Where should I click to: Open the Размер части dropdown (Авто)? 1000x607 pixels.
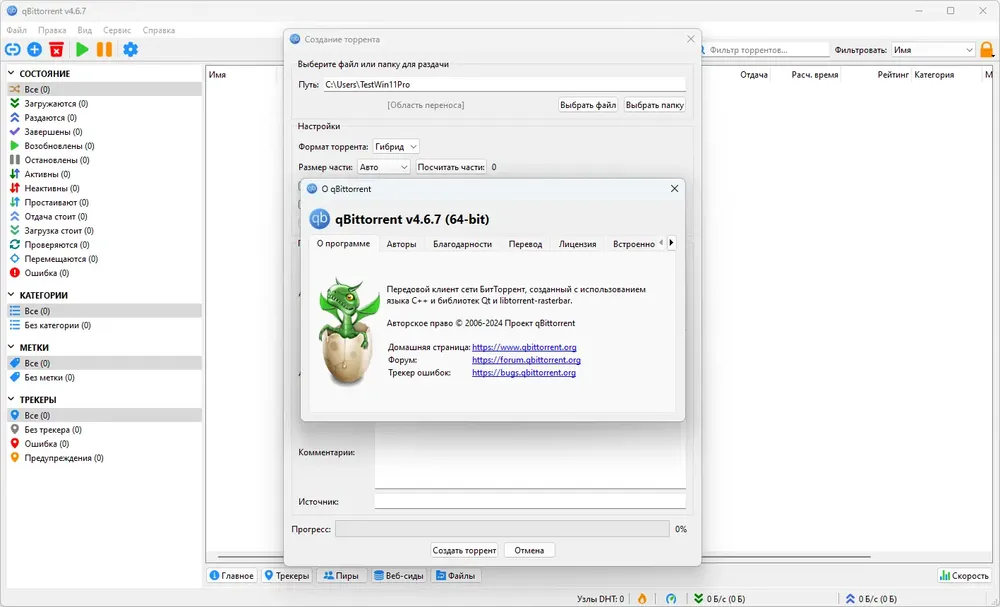pos(384,167)
